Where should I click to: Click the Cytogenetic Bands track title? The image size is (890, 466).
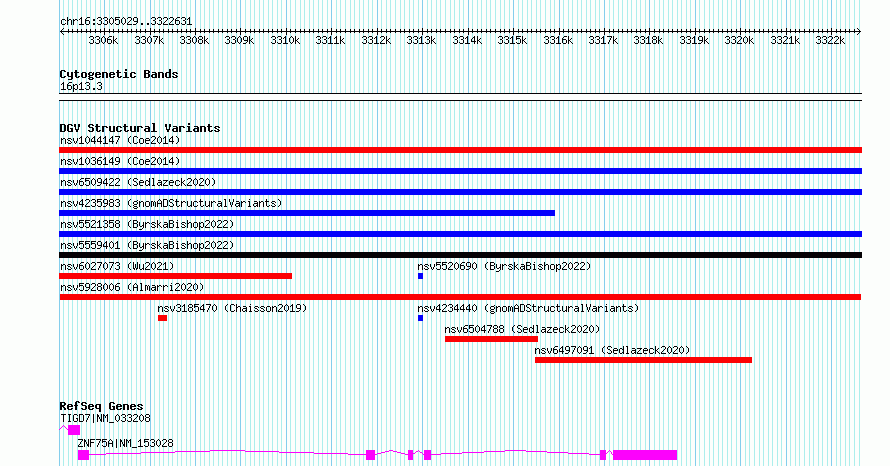click(x=119, y=74)
